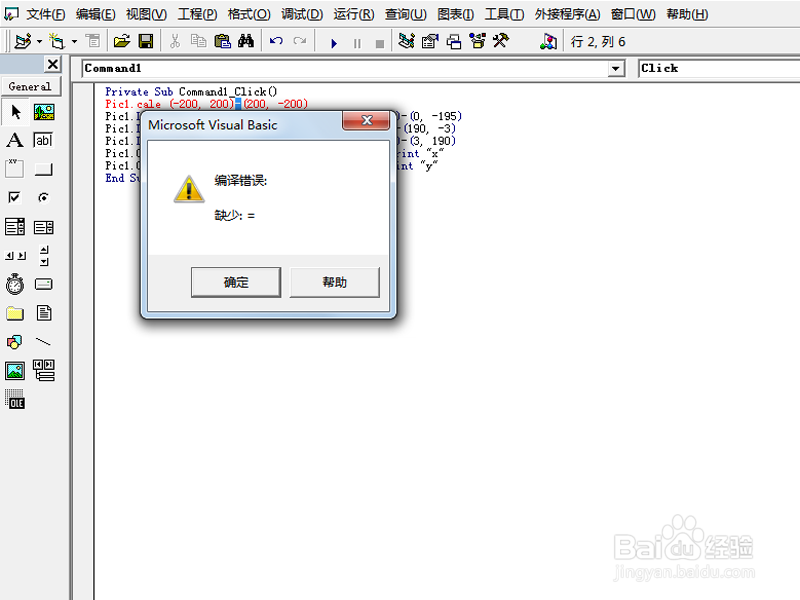This screenshot has height=600, width=800.
Task: Select the Data control in toolbox
Action: (44, 370)
